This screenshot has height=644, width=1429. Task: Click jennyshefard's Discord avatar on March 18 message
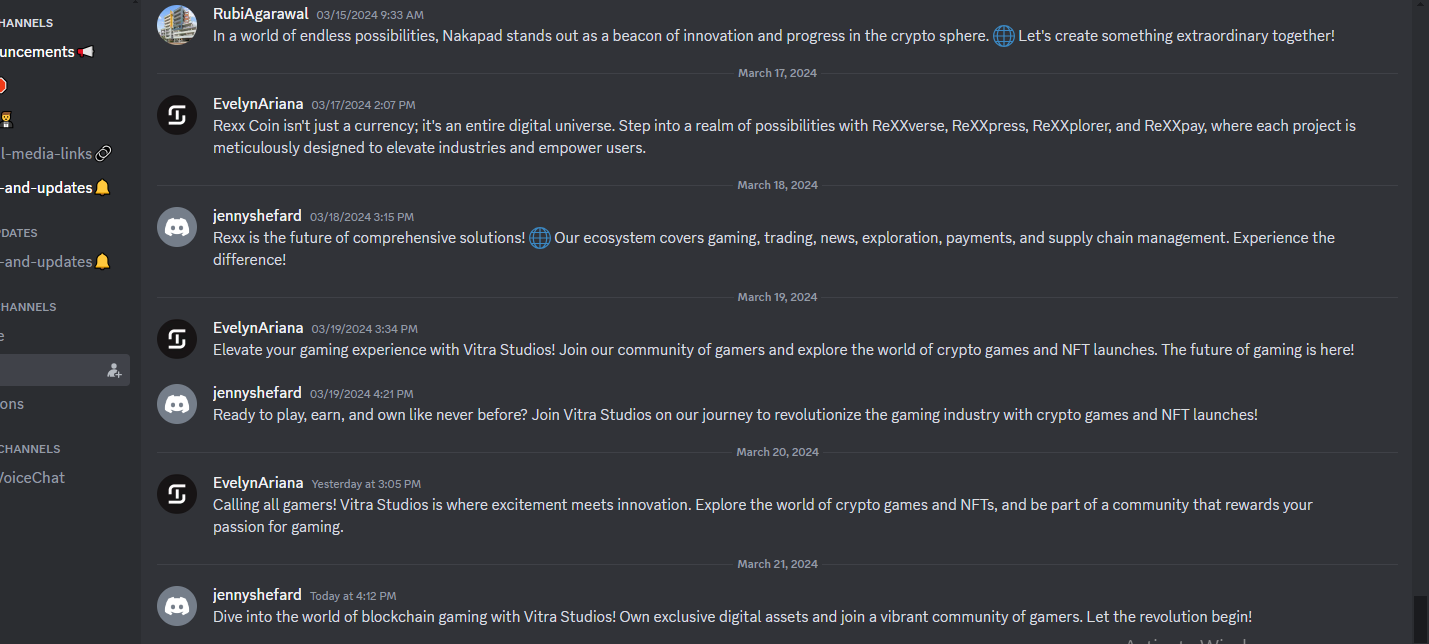[x=177, y=227]
